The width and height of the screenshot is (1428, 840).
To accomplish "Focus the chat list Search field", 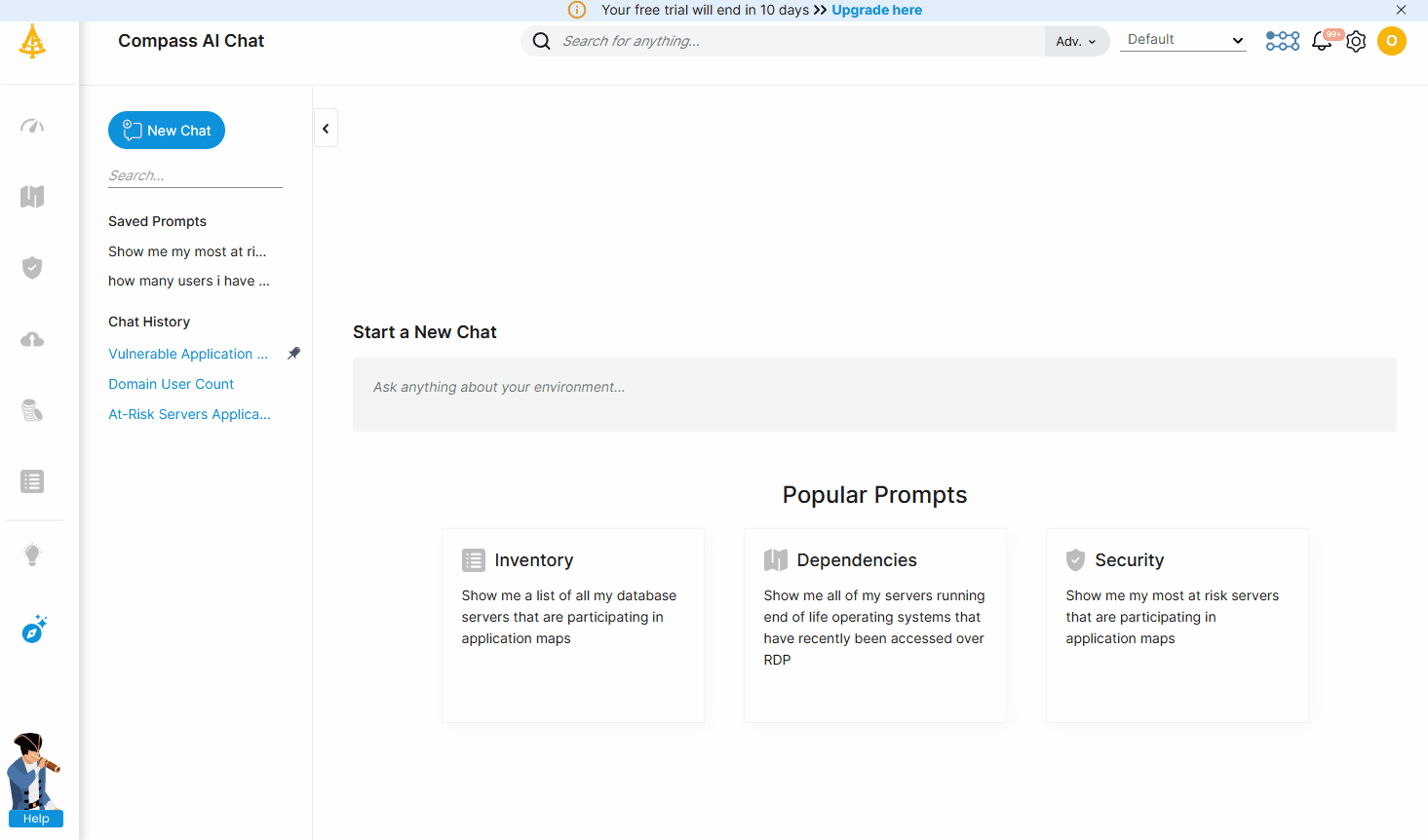I will 195,175.
